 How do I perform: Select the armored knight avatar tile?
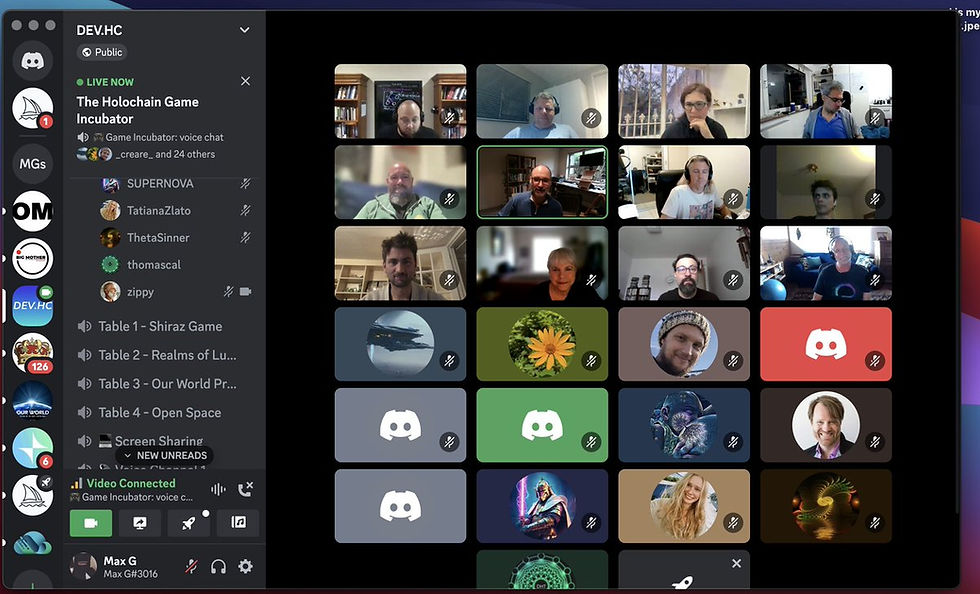(542, 506)
